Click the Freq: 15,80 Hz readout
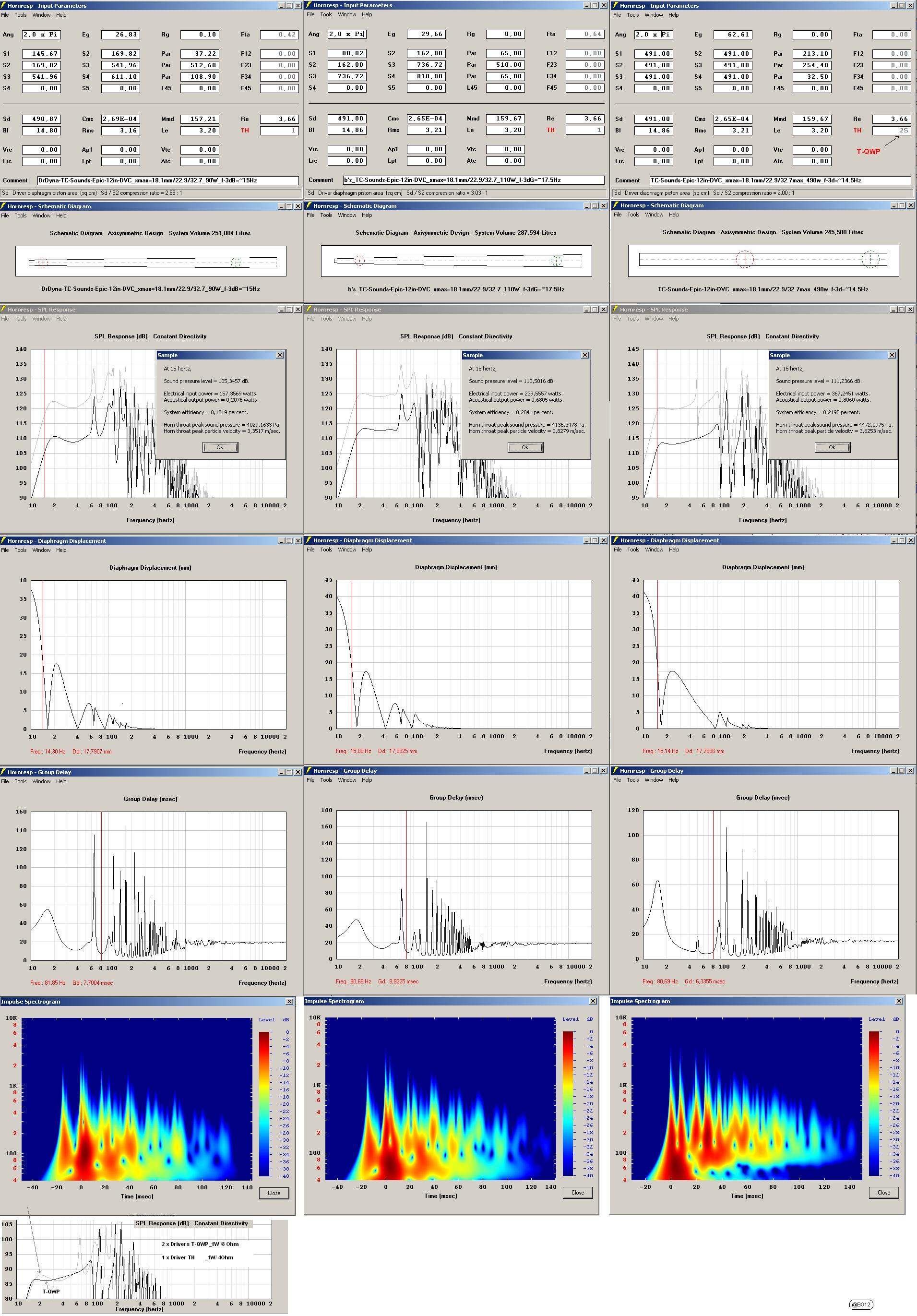Image resolution: width=917 pixels, height=1316 pixels. click(354, 751)
